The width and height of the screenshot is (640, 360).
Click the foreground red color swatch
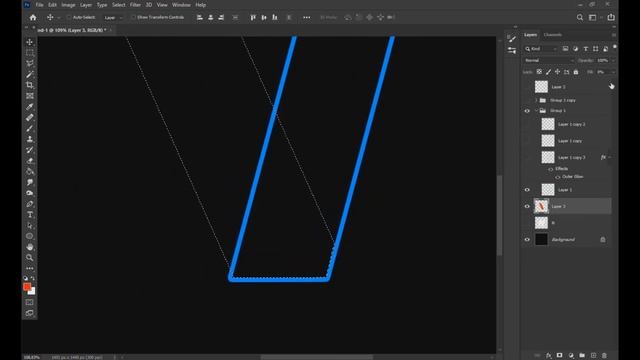click(x=27, y=287)
